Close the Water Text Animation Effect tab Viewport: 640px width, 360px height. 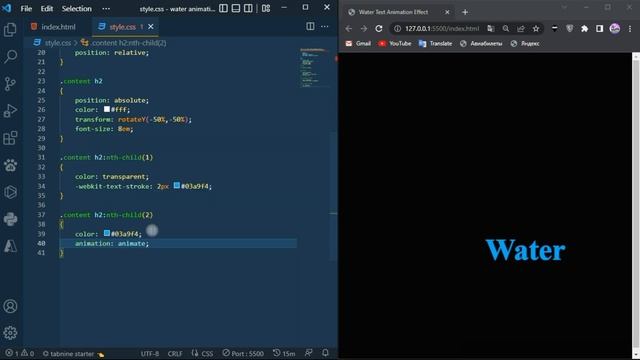[447, 12]
